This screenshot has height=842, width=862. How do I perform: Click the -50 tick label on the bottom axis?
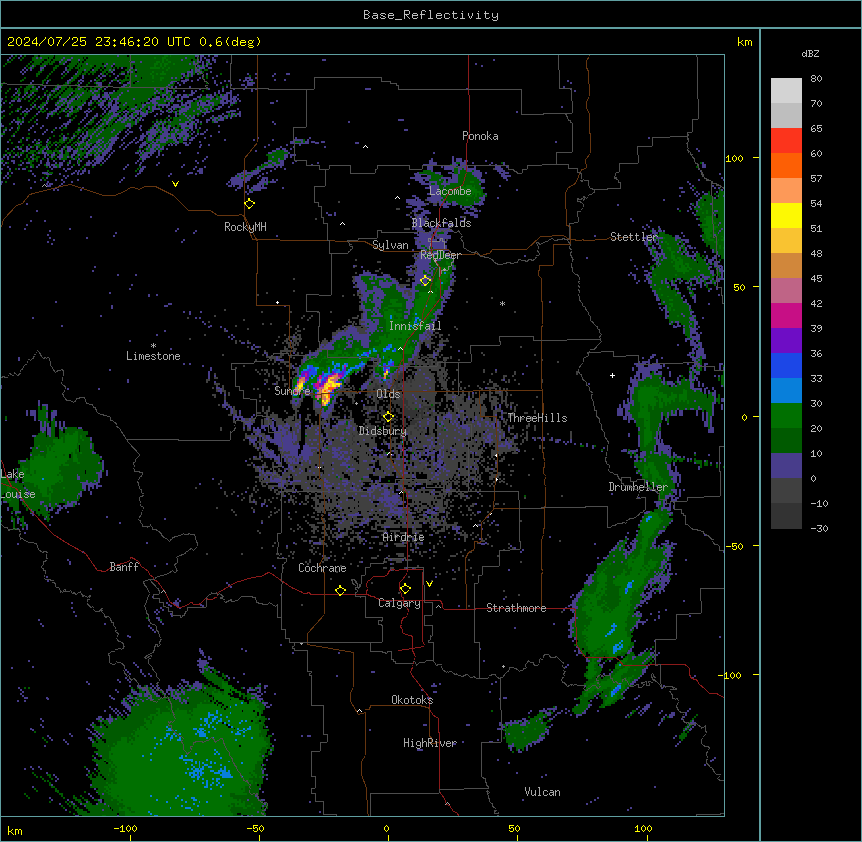(x=255, y=828)
